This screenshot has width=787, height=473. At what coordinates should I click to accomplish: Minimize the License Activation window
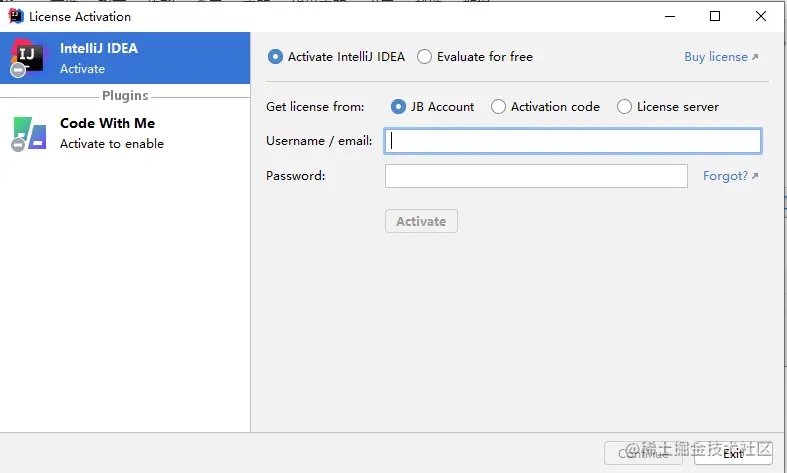(x=670, y=16)
